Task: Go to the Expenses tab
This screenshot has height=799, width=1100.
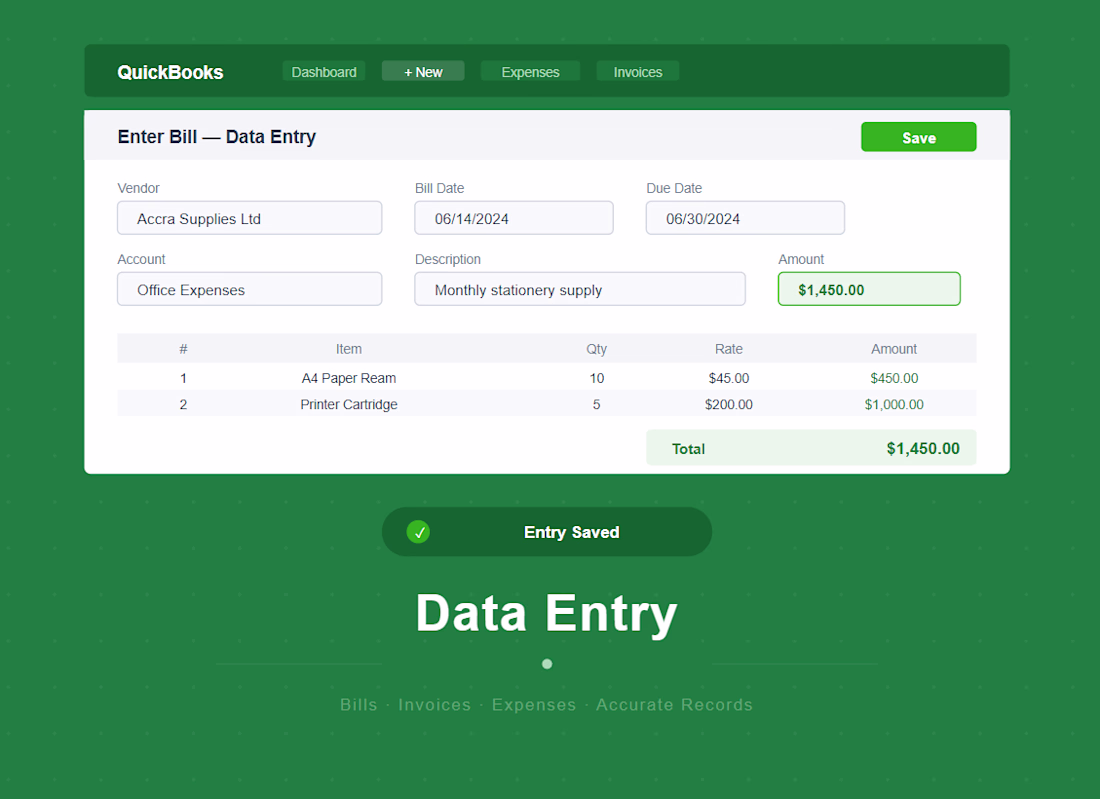Action: (530, 72)
